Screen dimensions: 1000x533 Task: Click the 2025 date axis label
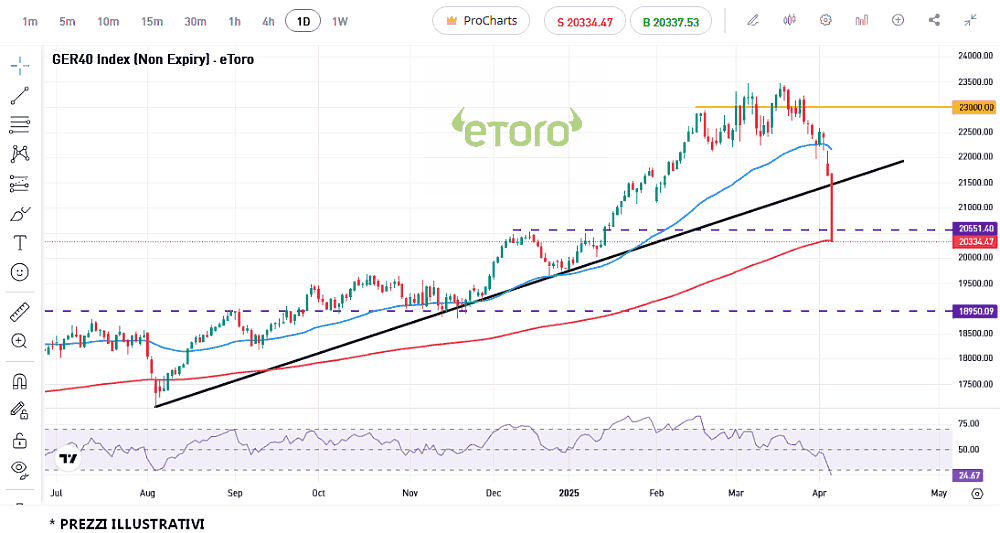(569, 493)
